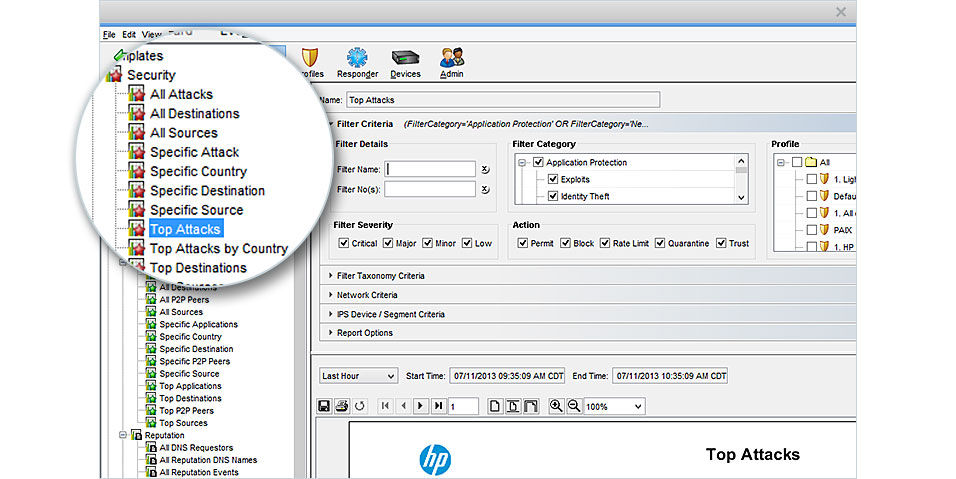The image size is (956, 479).
Task: Zoom out with magnifier minus icon
Action: pos(574,406)
